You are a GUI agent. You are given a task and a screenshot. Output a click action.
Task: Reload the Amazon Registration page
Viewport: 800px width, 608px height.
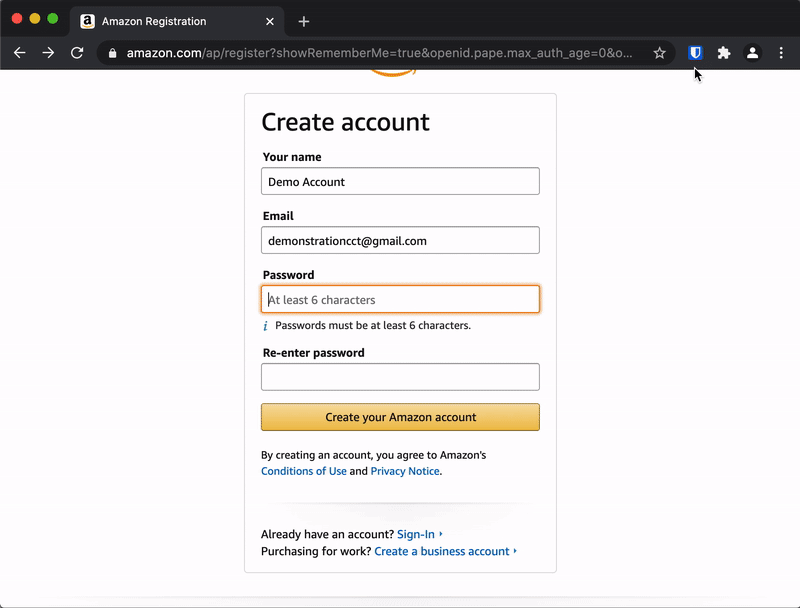pos(77,53)
